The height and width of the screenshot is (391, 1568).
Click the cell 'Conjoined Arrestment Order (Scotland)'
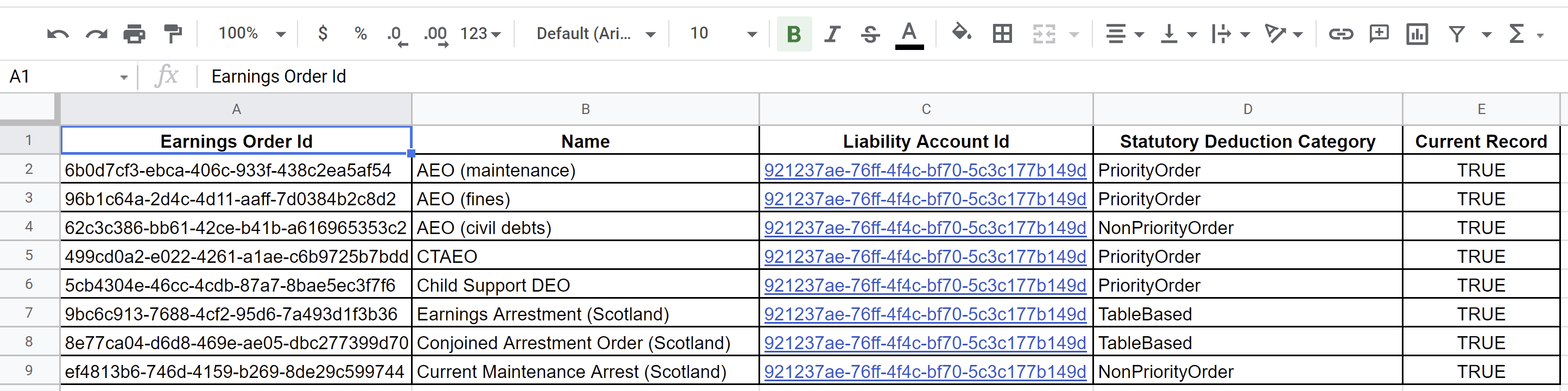(586, 343)
